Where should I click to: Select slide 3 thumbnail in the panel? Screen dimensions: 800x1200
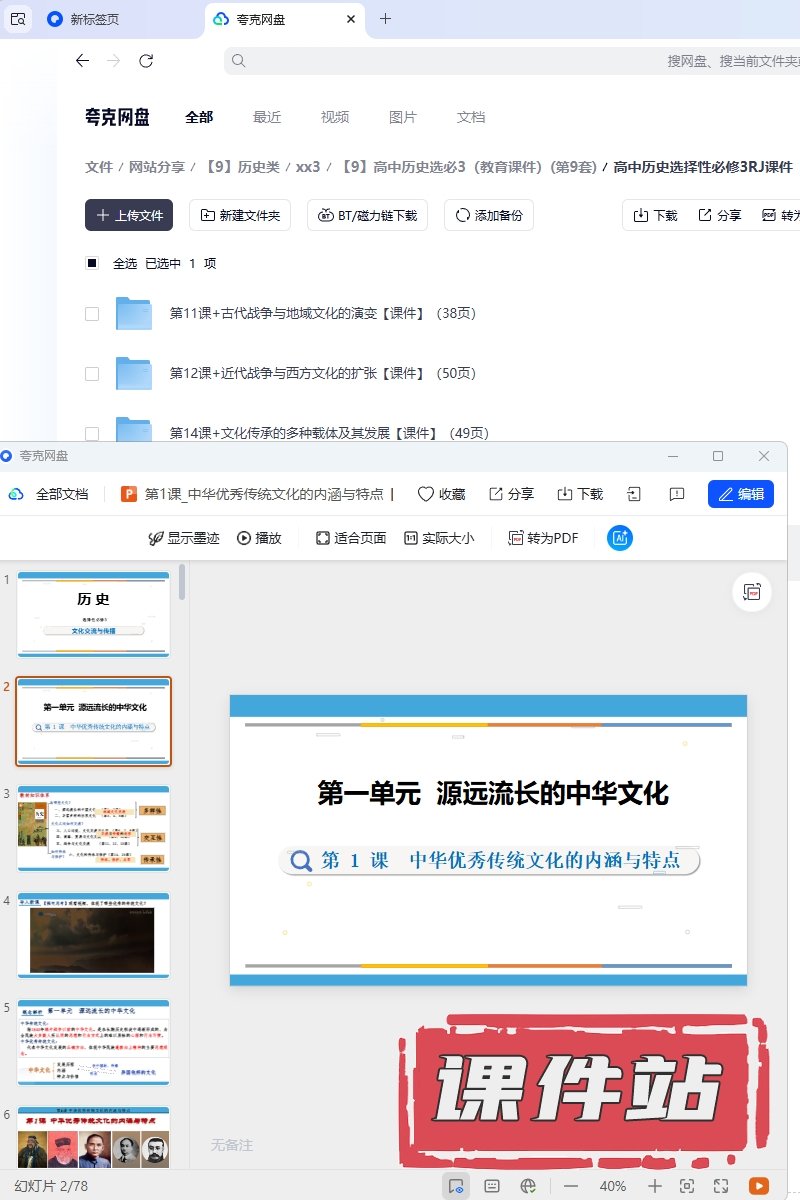point(94,828)
